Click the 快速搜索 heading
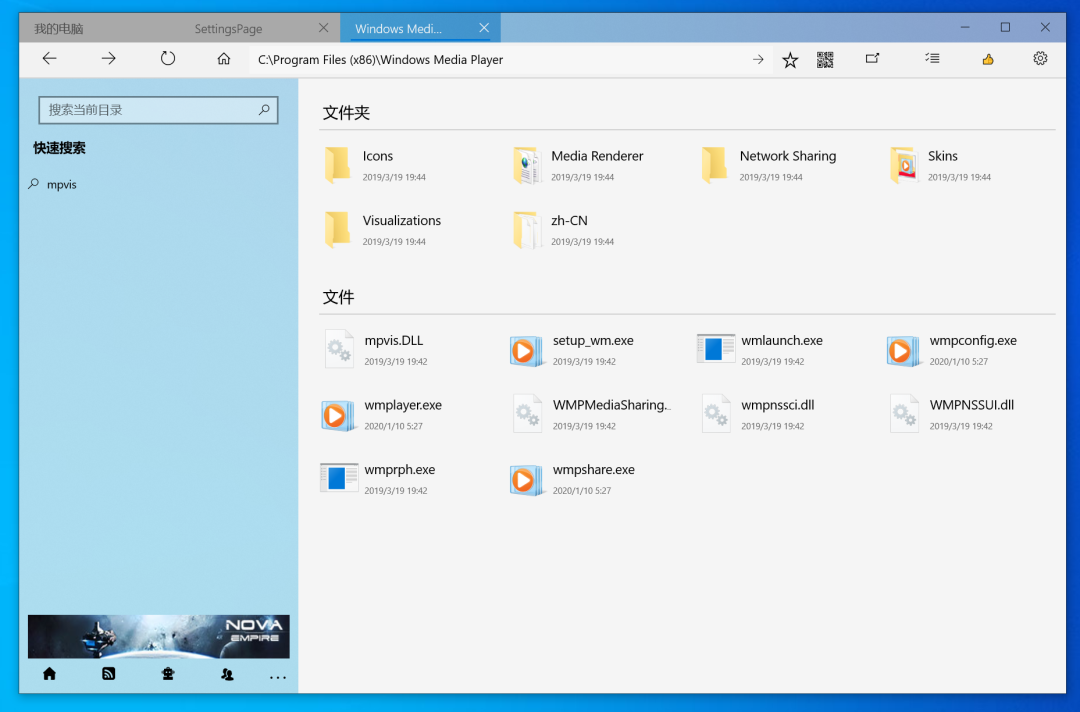Screen dimensions: 1080x712 [59, 148]
